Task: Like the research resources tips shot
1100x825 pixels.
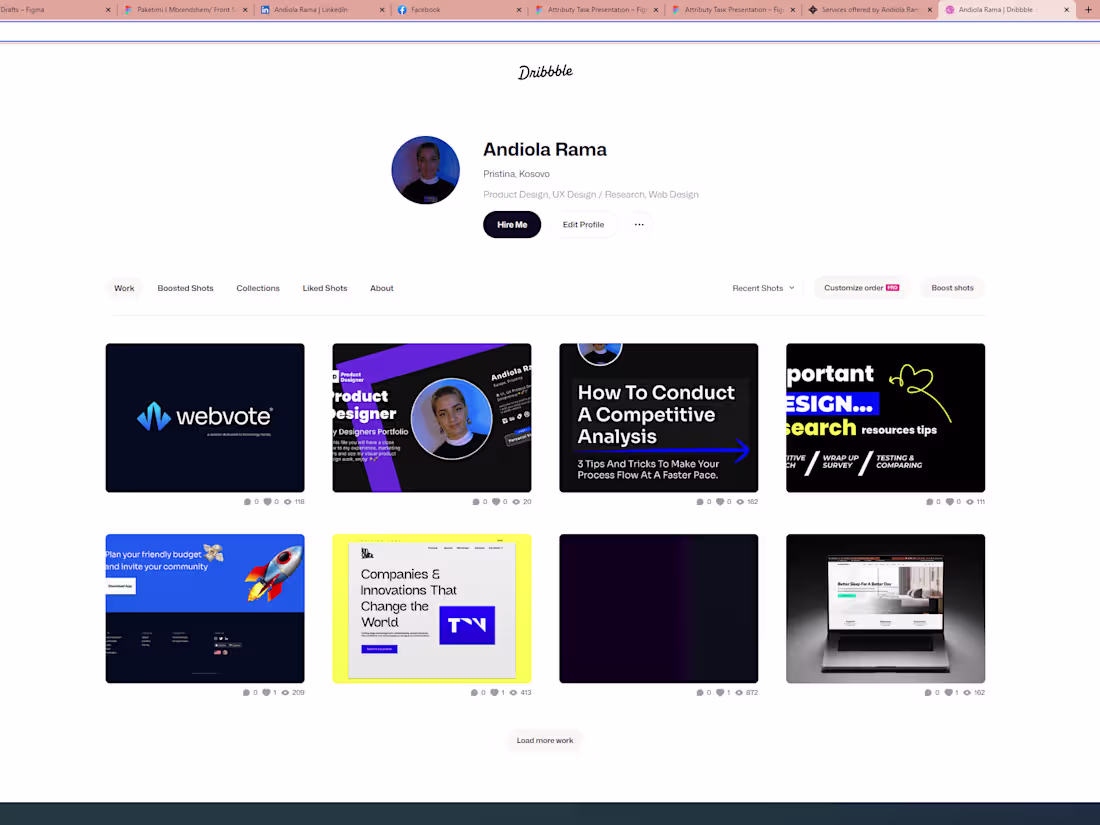Action: point(950,502)
